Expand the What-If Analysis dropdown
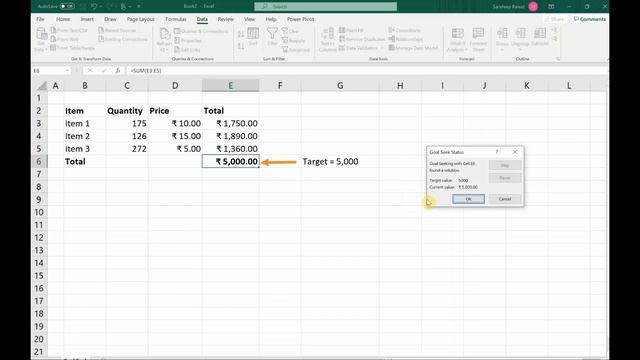 click(x=457, y=40)
